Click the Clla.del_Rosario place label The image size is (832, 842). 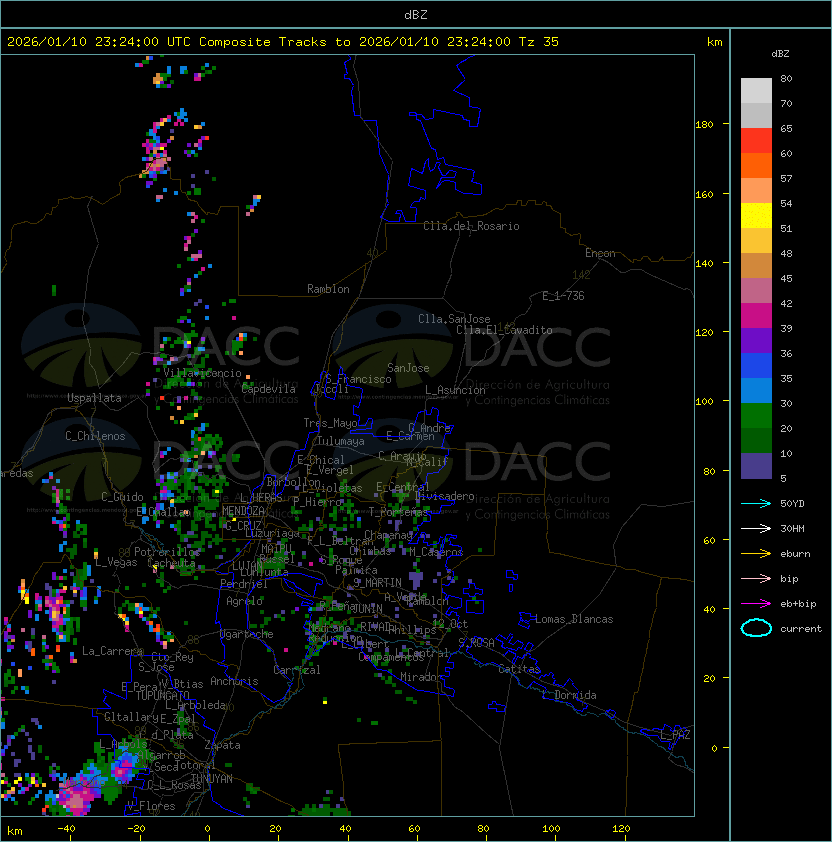click(471, 226)
